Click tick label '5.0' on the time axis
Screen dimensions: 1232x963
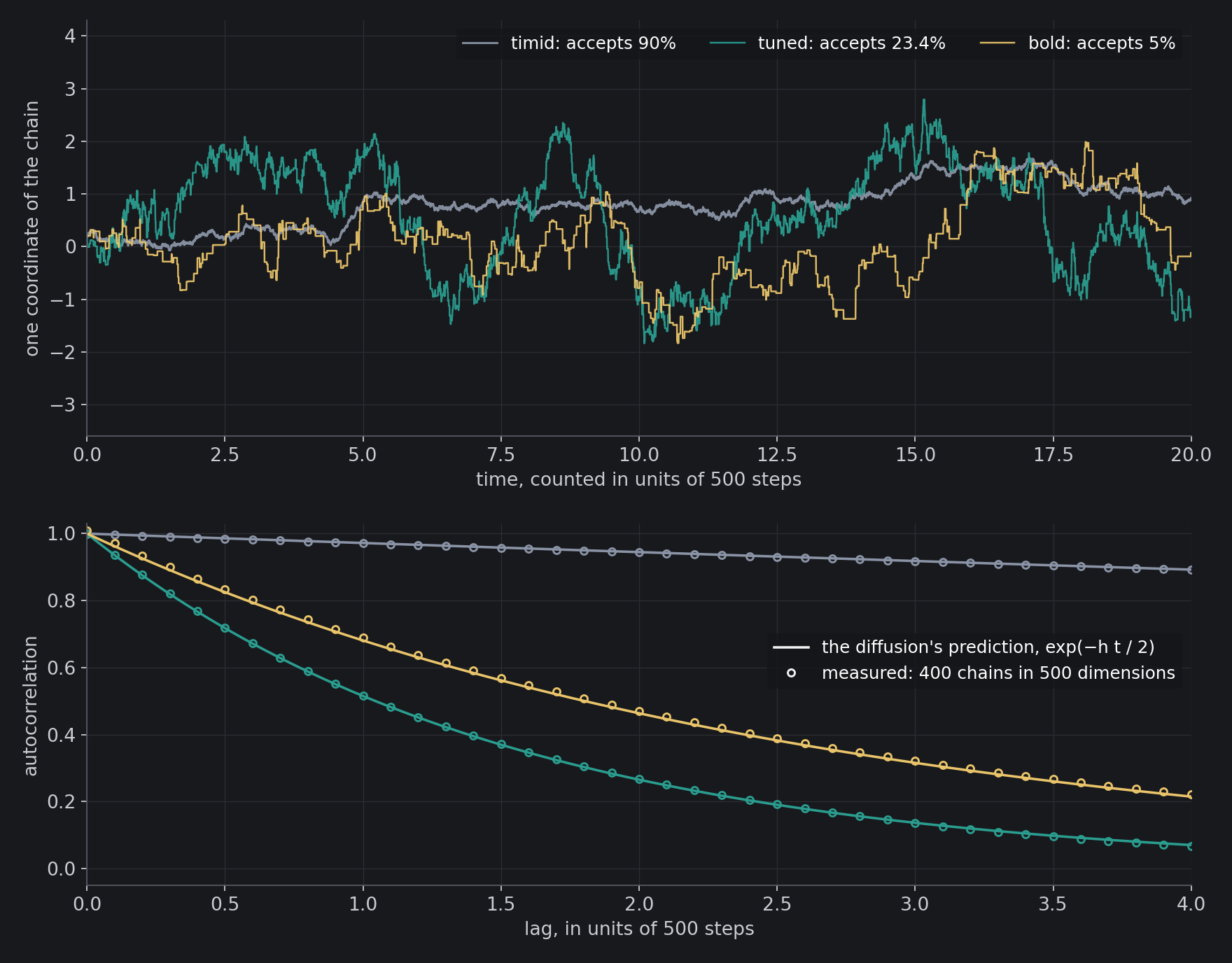click(x=363, y=455)
